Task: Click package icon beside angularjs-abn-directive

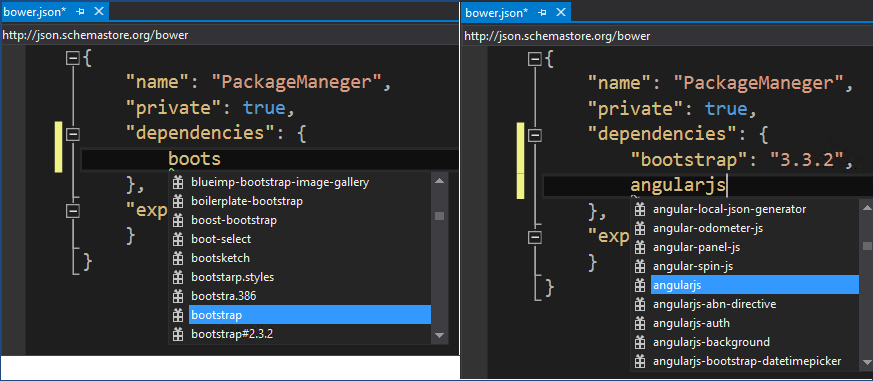Action: click(640, 304)
